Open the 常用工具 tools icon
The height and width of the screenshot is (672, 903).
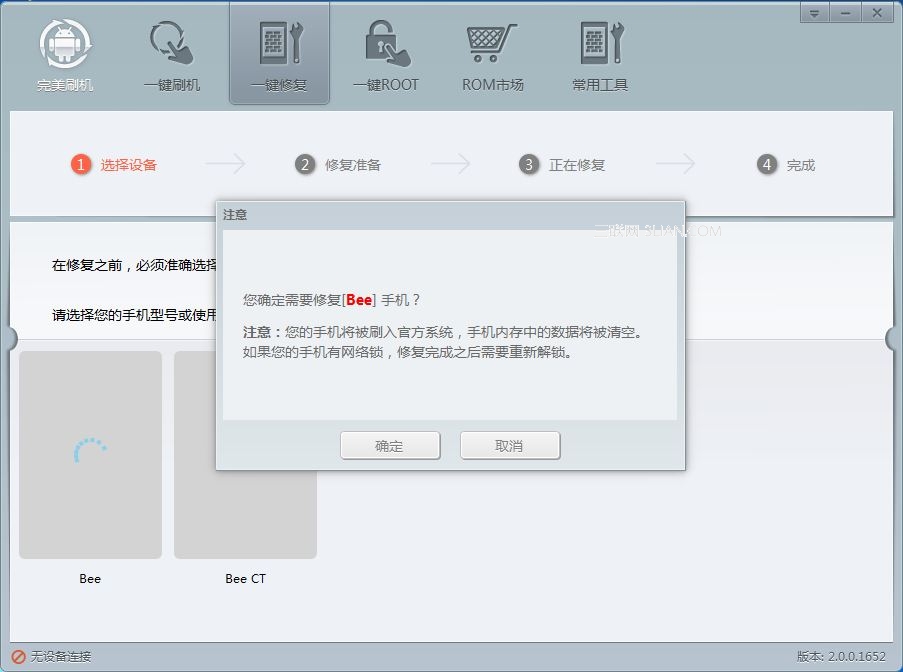[601, 44]
